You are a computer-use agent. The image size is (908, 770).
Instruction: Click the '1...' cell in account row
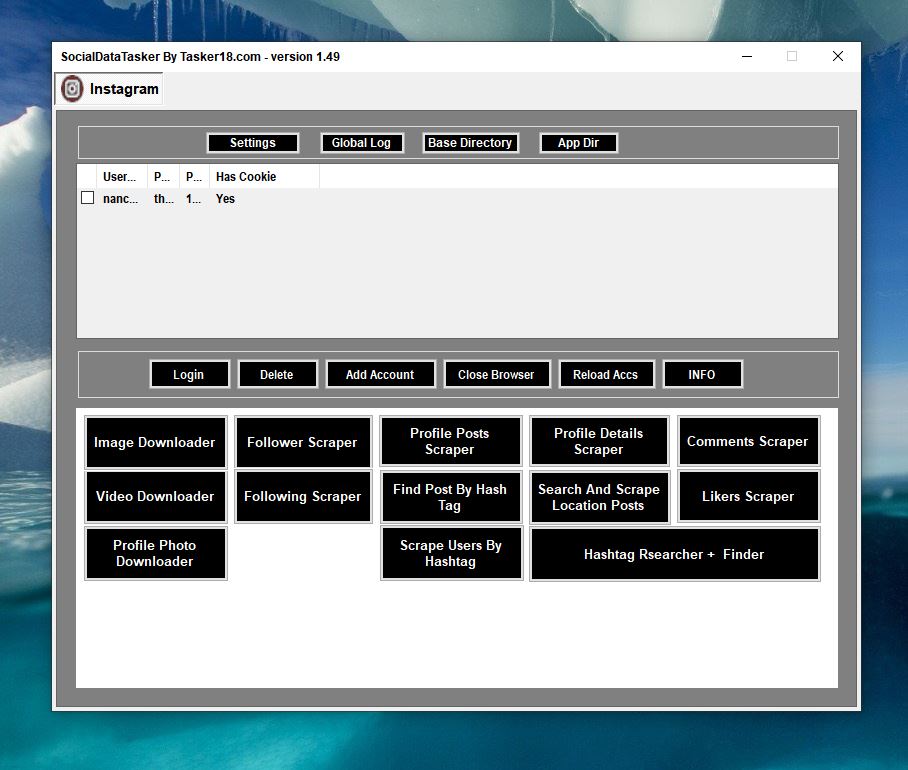[x=193, y=199]
